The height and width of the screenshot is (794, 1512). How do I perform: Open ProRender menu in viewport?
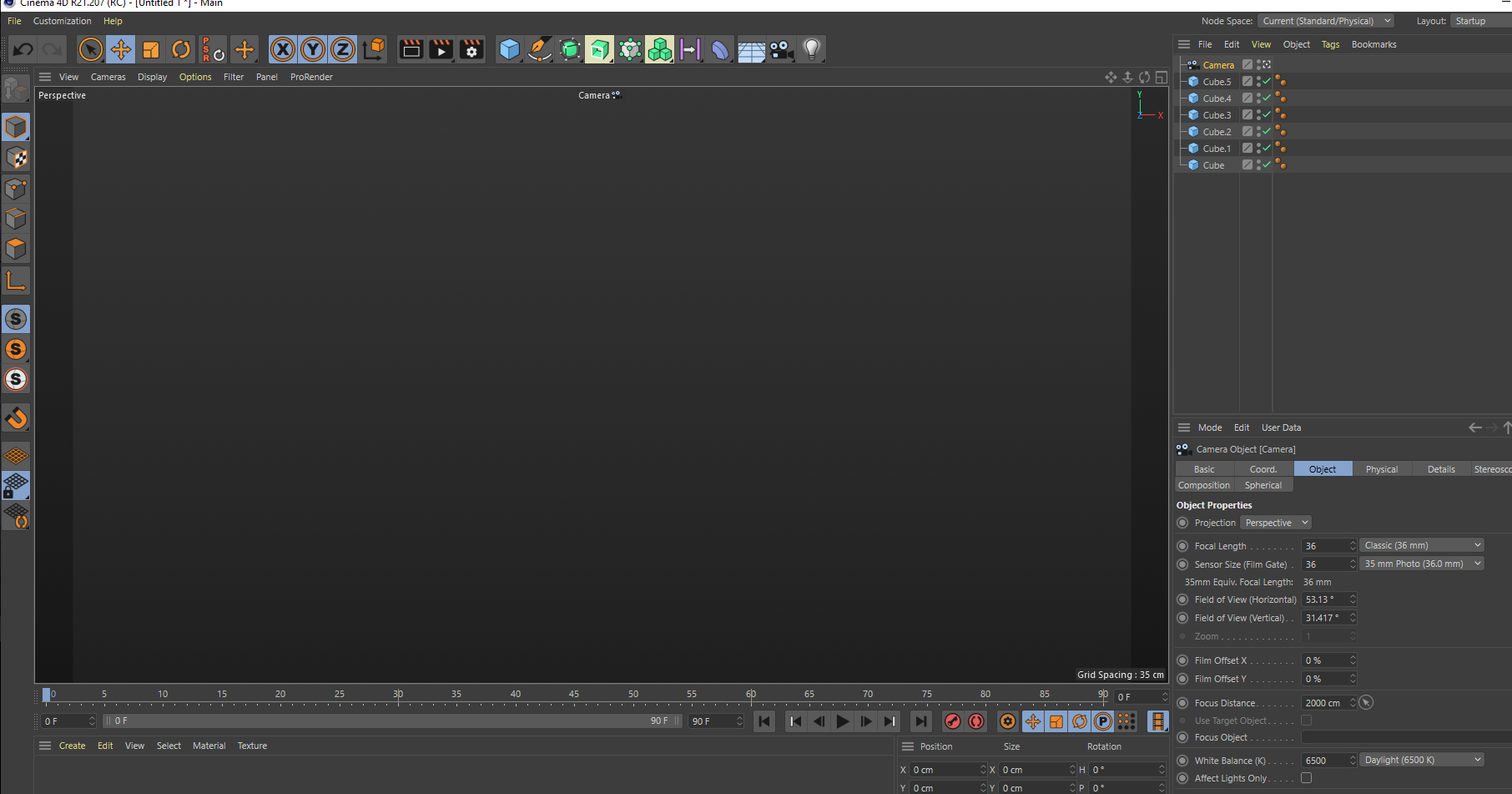click(x=311, y=77)
